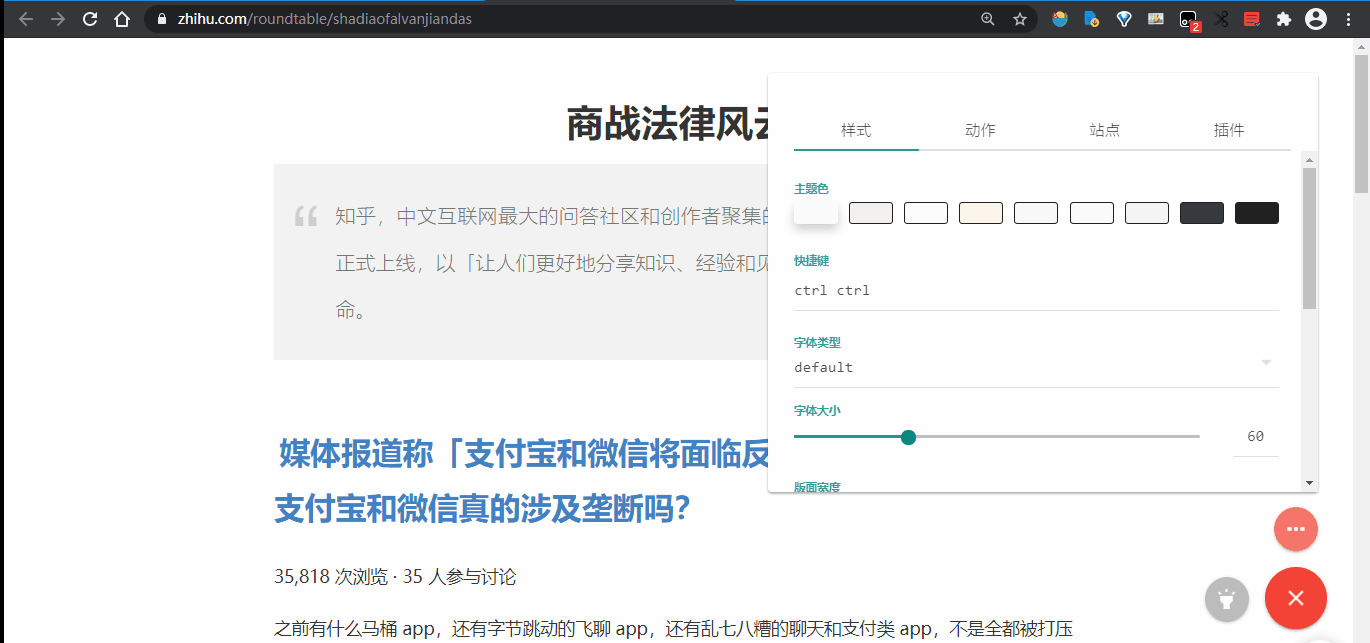
Task: Open the colorful bowl extension icon
Action: [1060, 19]
